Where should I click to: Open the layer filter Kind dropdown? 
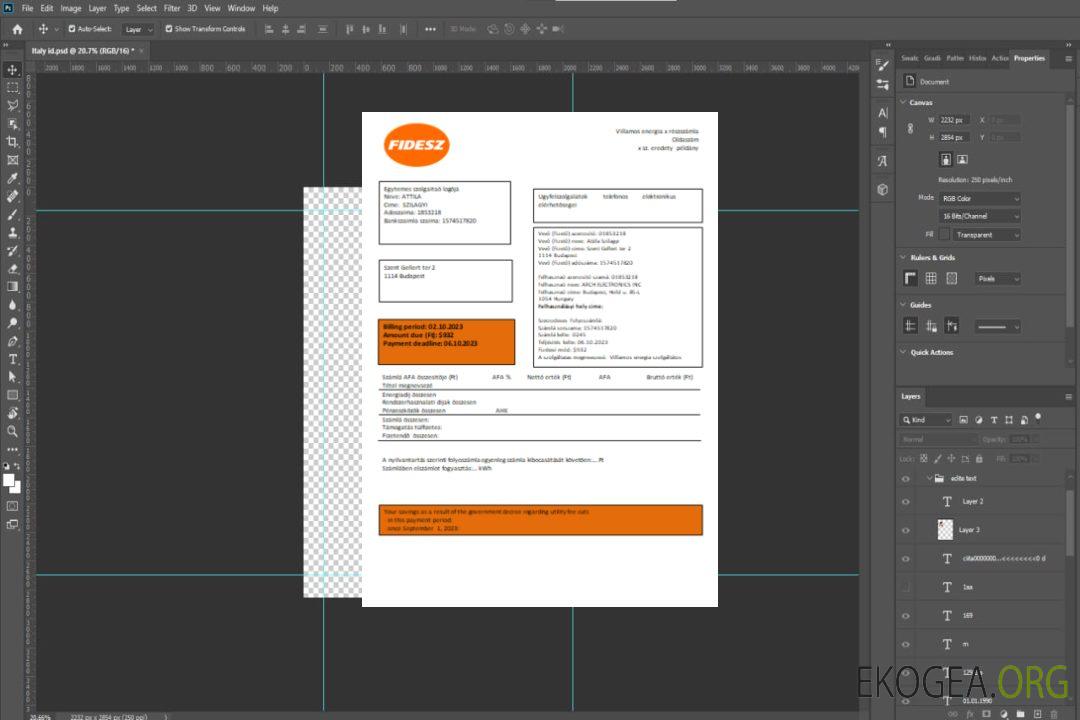926,420
